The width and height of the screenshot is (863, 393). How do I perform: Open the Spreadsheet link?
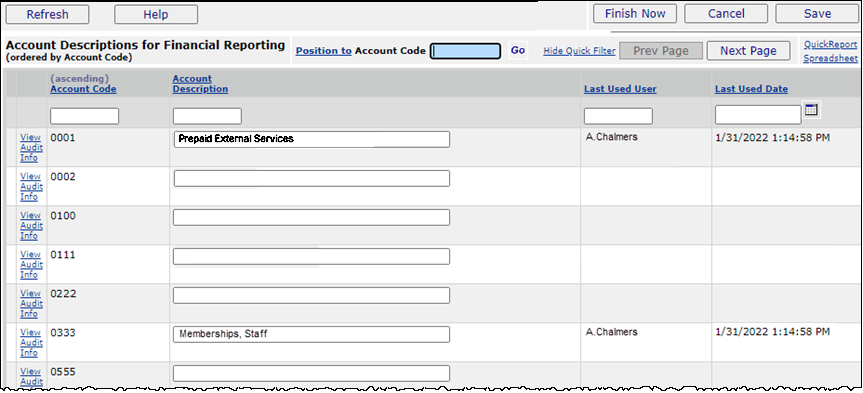(x=831, y=58)
